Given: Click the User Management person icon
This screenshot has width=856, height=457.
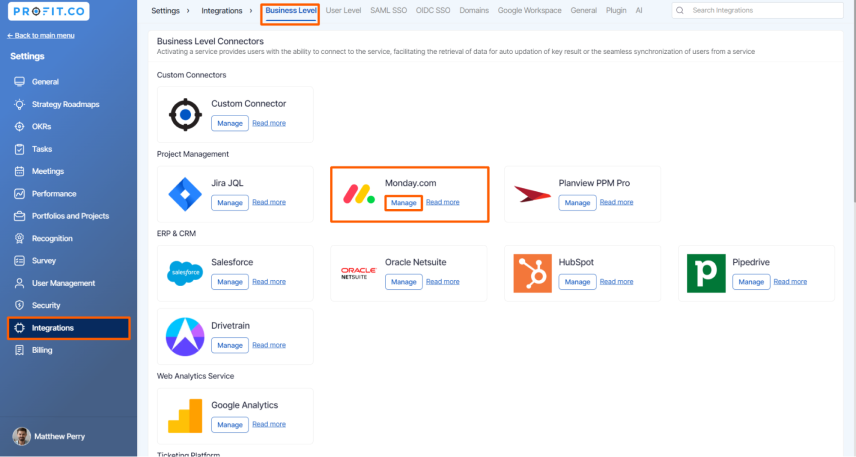Looking at the screenshot, I should coord(20,283).
